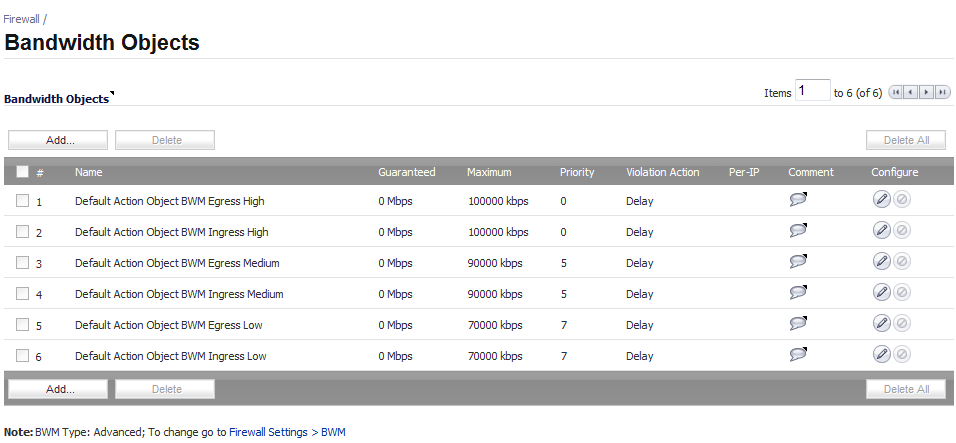Go to the first page of items
Viewport: 956px width, 443px height.
point(896,92)
